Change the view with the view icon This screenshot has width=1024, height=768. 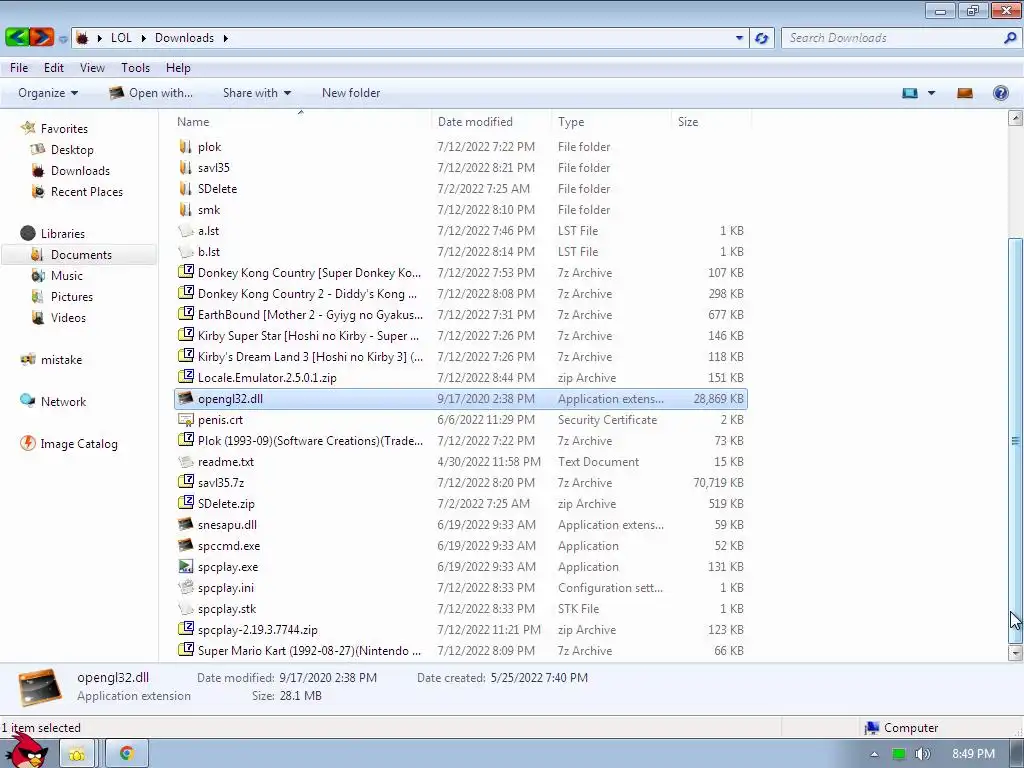tap(910, 93)
